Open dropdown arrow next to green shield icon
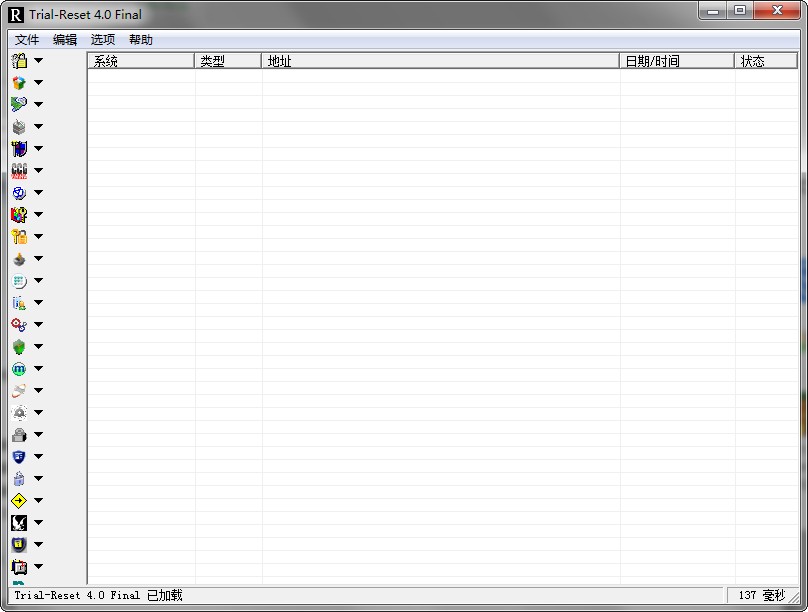Screen dimensions: 808x612 tap(39, 347)
